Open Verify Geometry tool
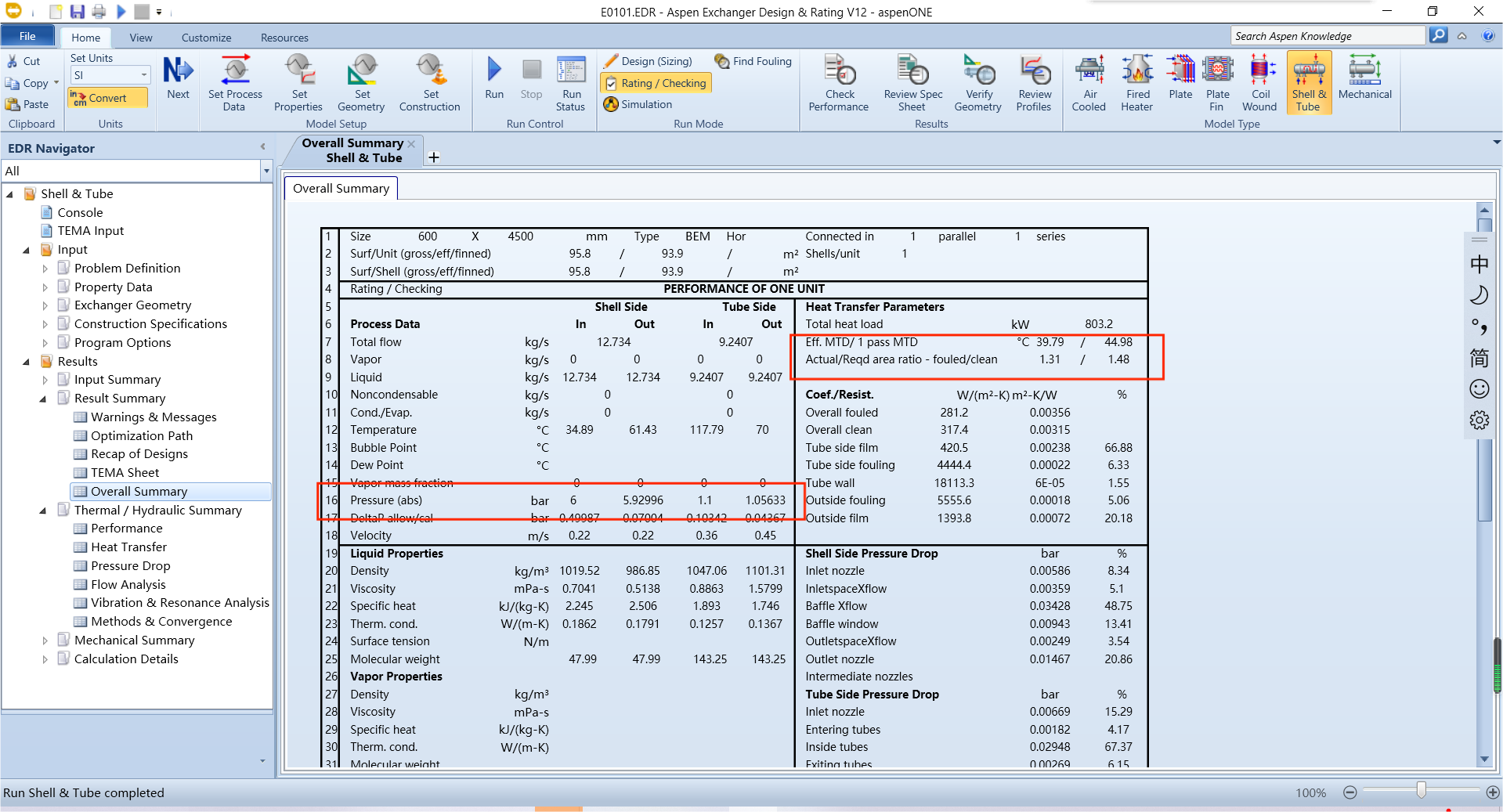Viewport: 1503px width, 812px height. coord(978,83)
